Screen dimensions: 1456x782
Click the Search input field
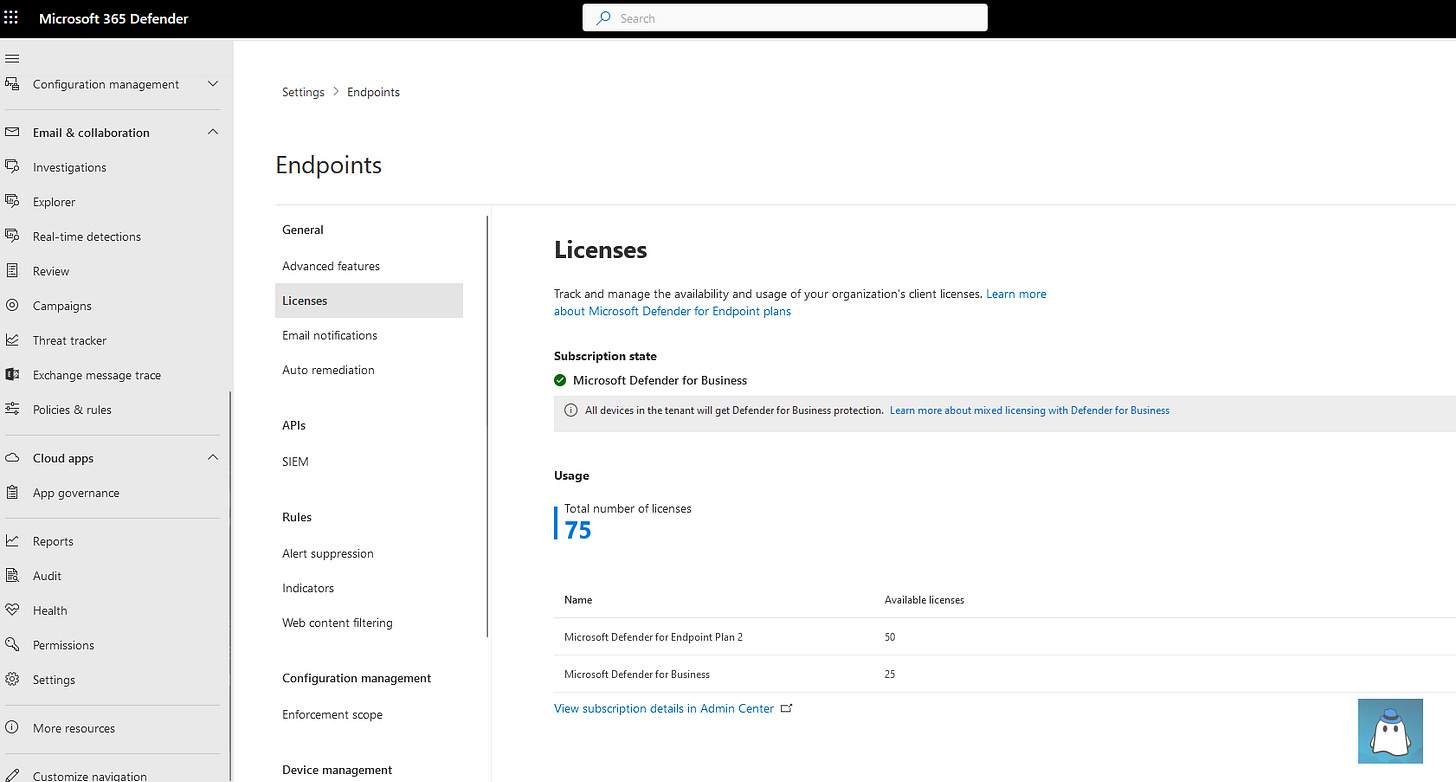point(785,18)
